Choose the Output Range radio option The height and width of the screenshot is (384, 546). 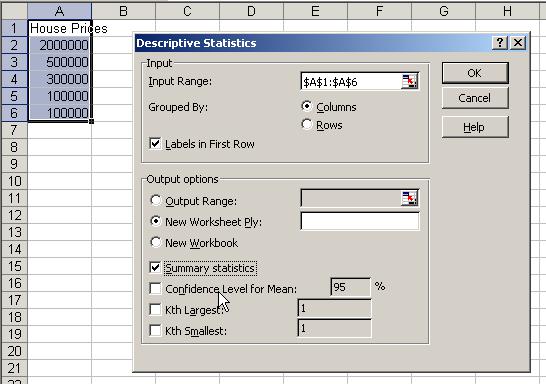click(x=155, y=200)
